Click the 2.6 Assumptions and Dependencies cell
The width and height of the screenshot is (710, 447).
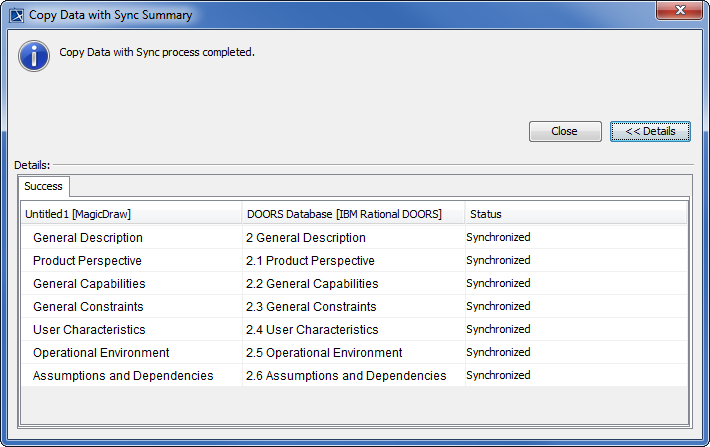[346, 376]
